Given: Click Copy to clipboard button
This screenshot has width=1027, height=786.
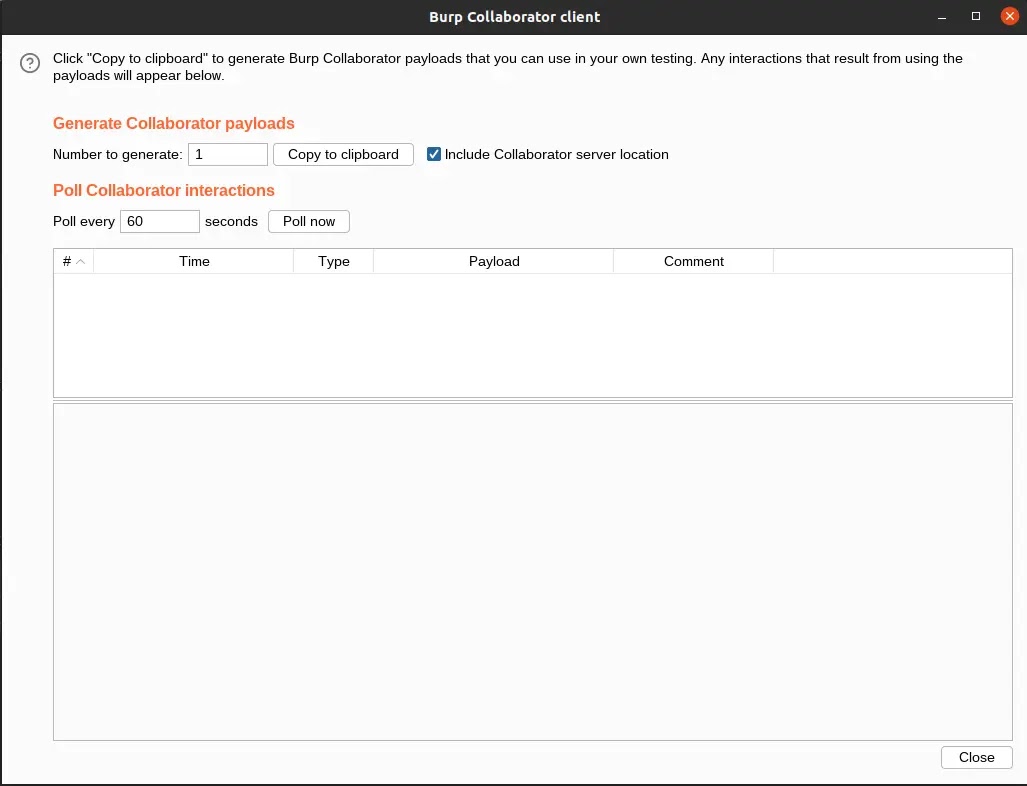Looking at the screenshot, I should 343,155.
